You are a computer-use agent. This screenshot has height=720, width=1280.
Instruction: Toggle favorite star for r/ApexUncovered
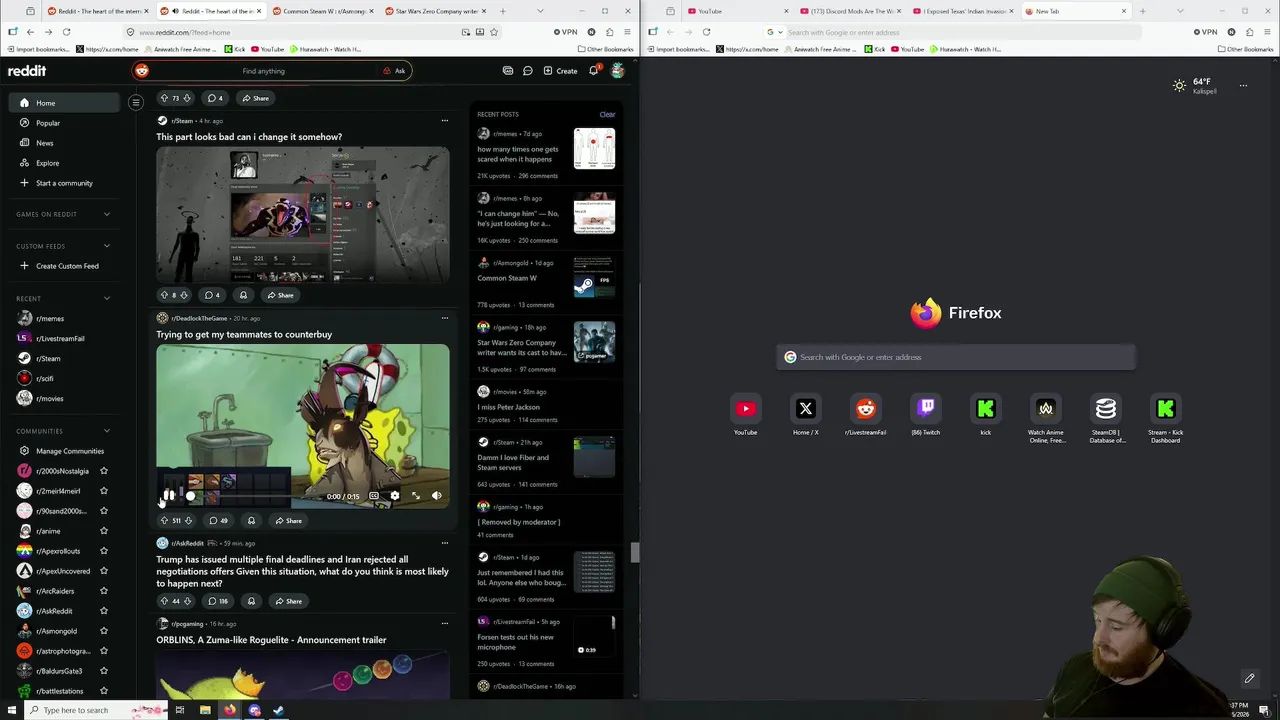(x=104, y=571)
